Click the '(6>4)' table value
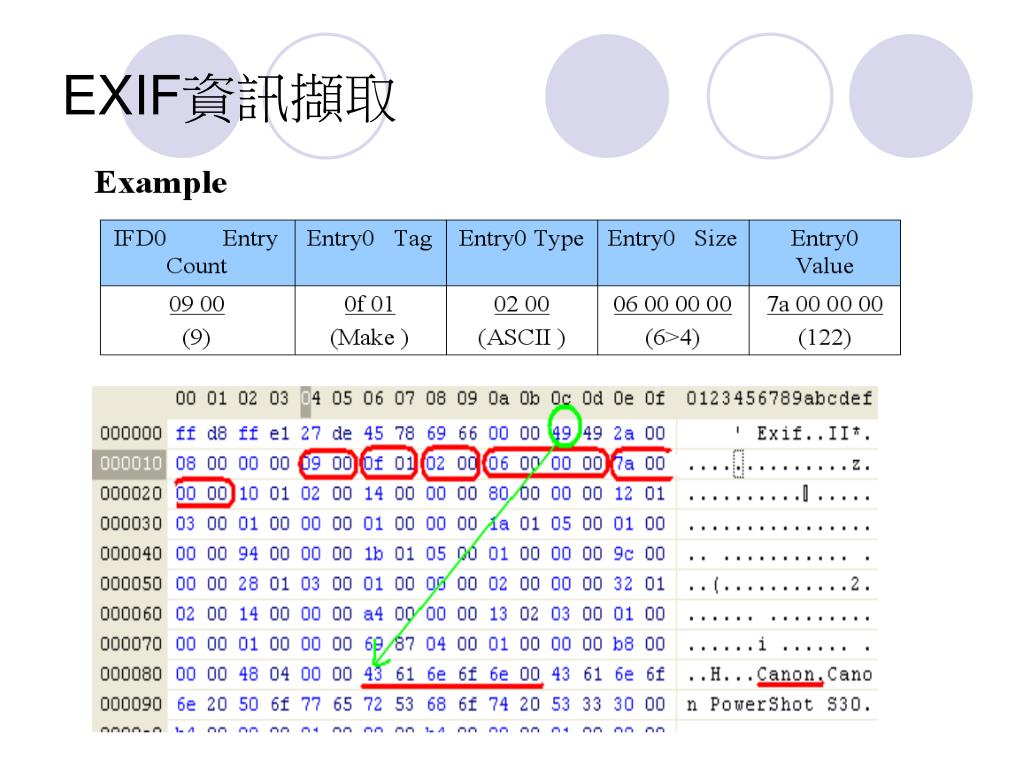Viewport: 1024px width, 768px height. click(x=673, y=338)
